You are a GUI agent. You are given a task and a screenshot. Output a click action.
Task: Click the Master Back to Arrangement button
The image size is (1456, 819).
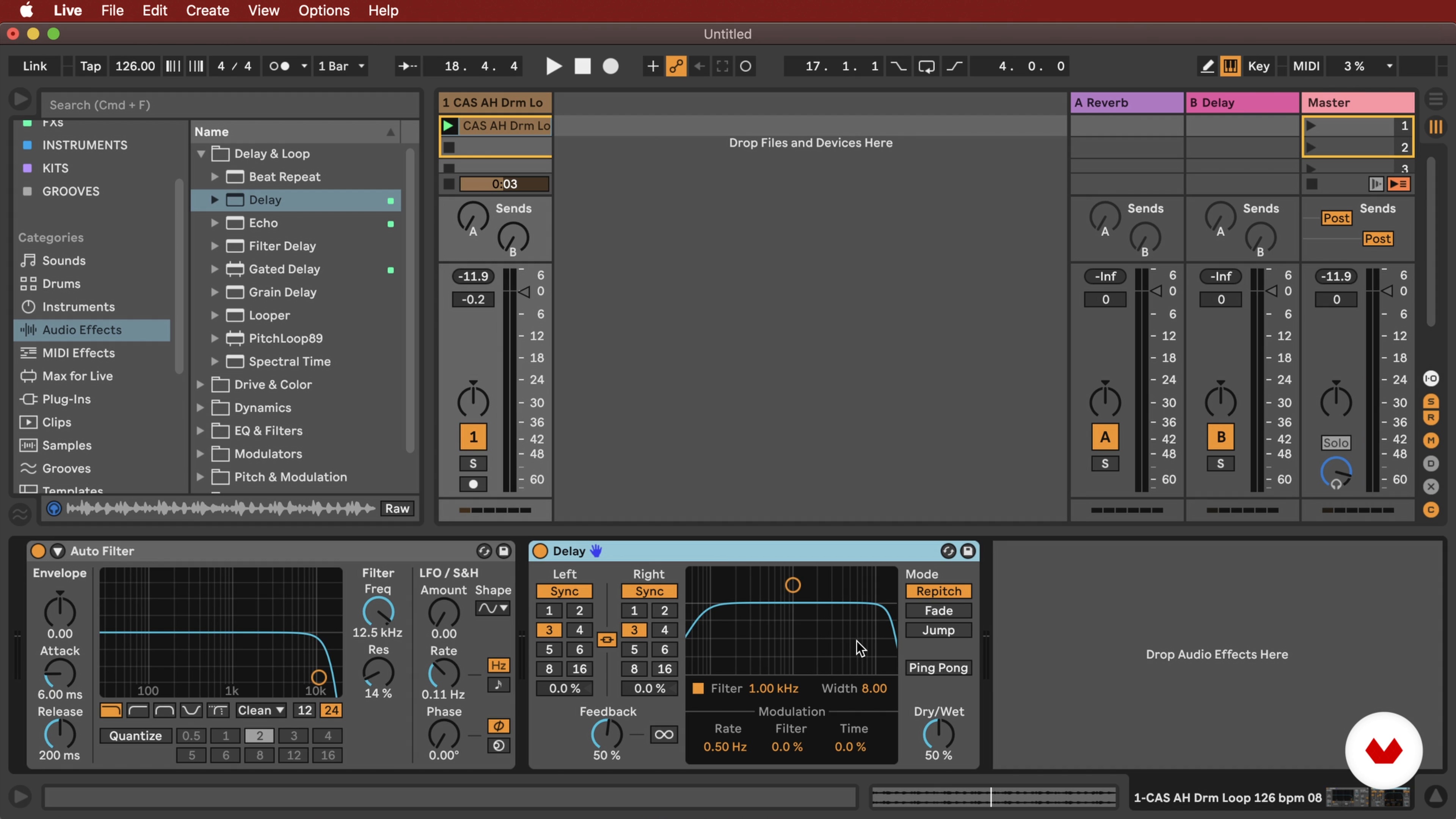pos(1398,184)
